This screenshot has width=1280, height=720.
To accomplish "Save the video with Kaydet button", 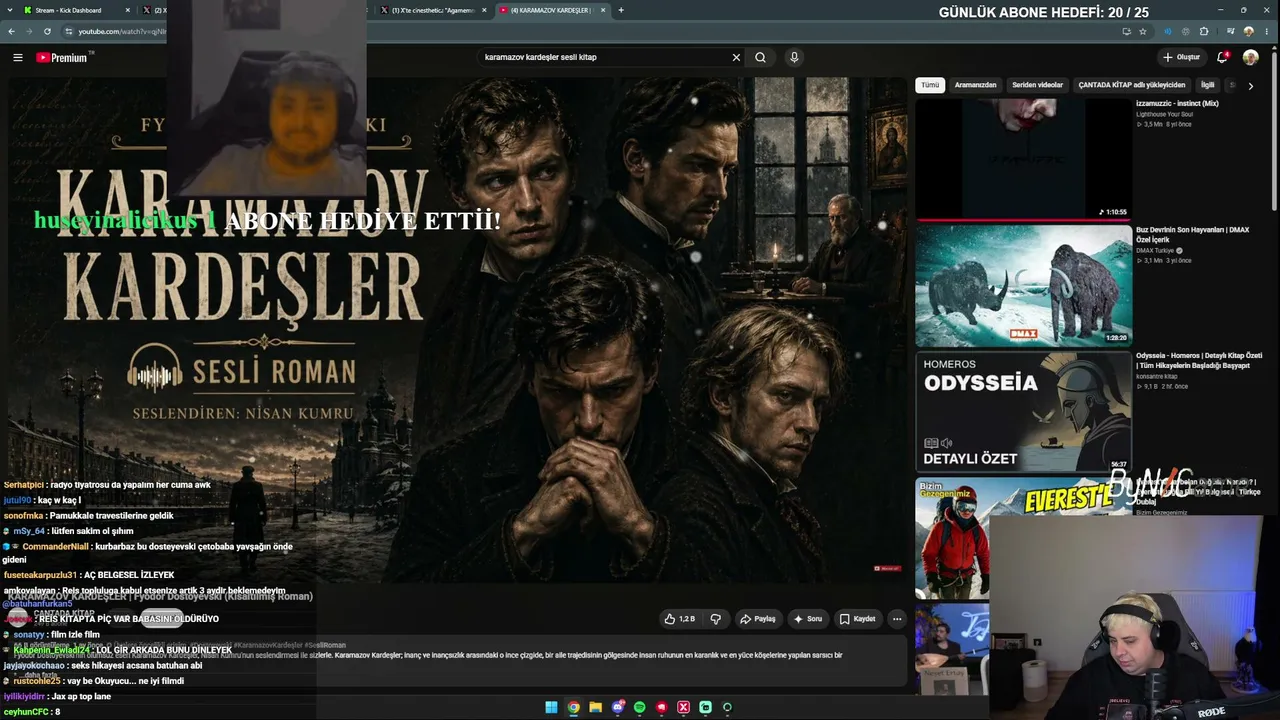I will (858, 619).
